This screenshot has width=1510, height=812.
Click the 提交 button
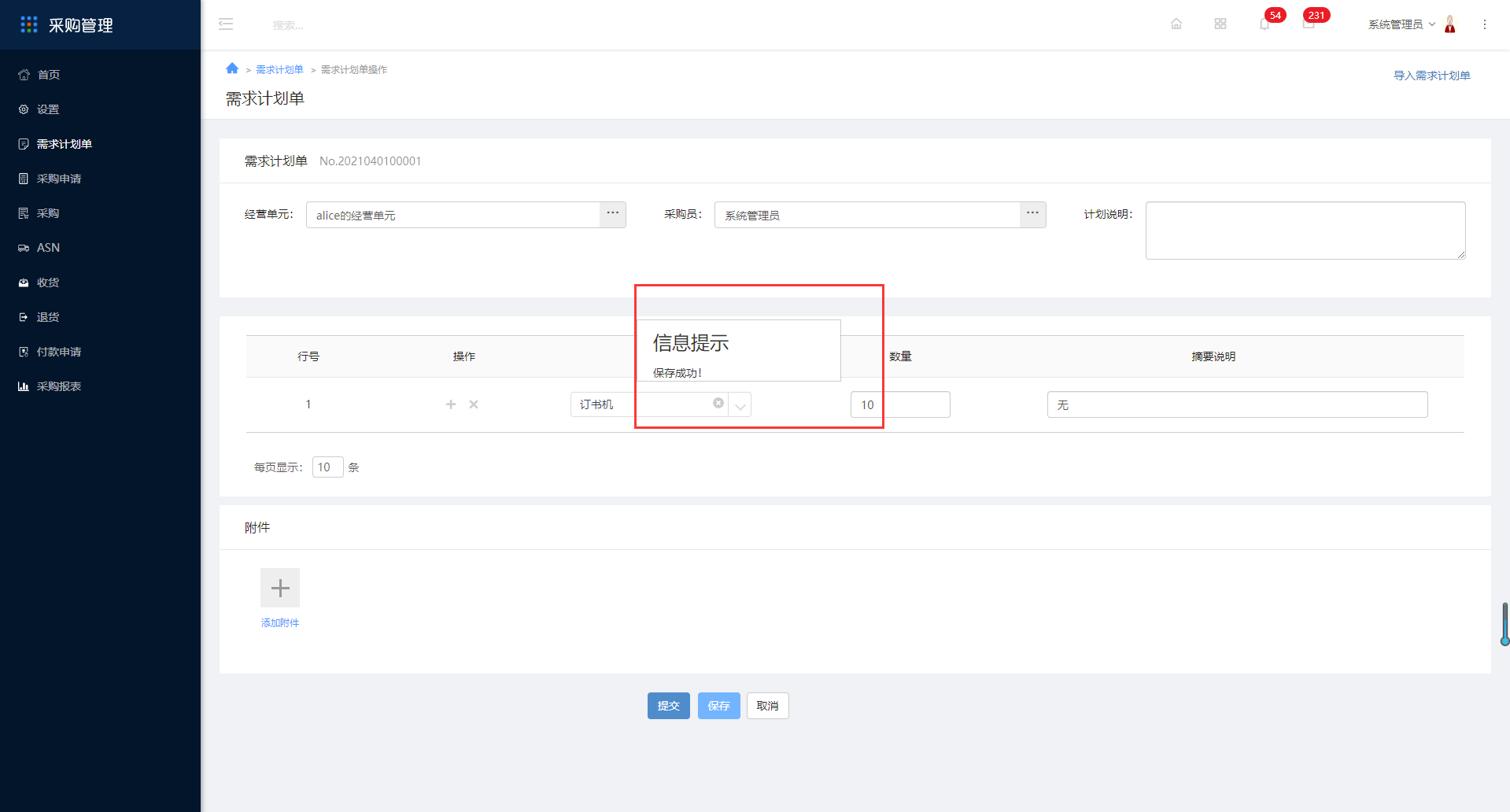point(669,706)
